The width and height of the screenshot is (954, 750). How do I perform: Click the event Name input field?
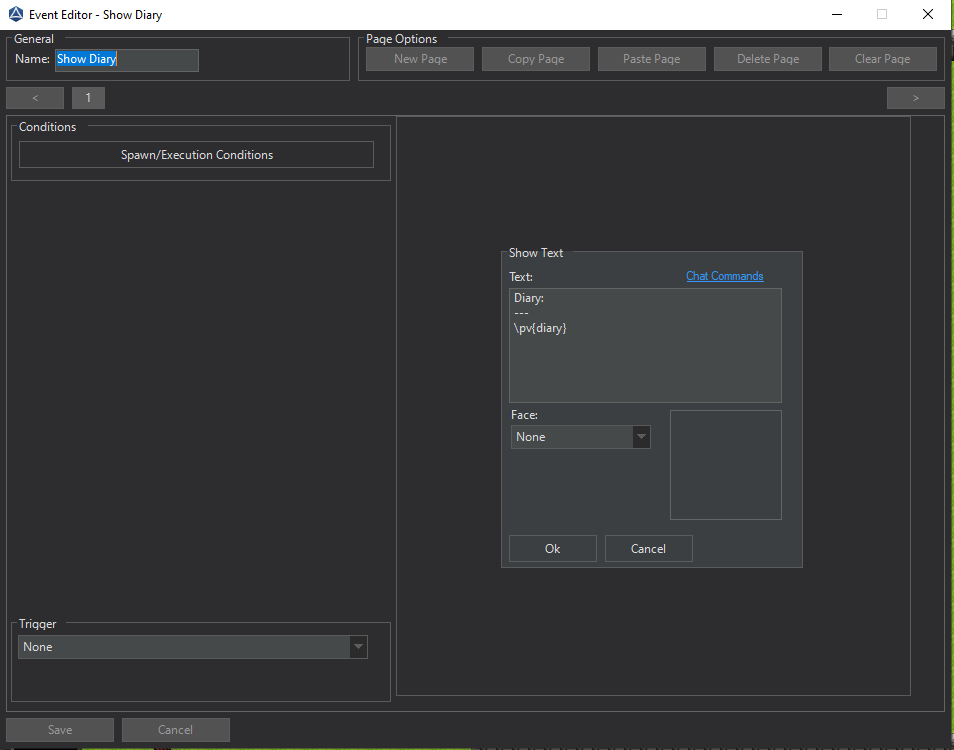click(x=127, y=60)
